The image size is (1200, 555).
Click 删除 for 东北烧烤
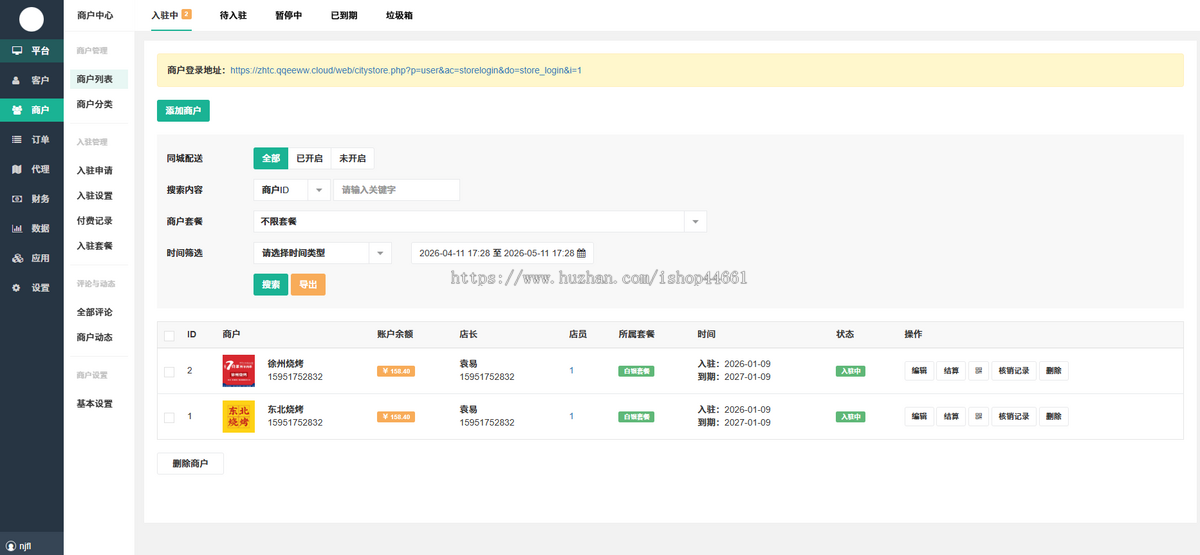[1053, 416]
